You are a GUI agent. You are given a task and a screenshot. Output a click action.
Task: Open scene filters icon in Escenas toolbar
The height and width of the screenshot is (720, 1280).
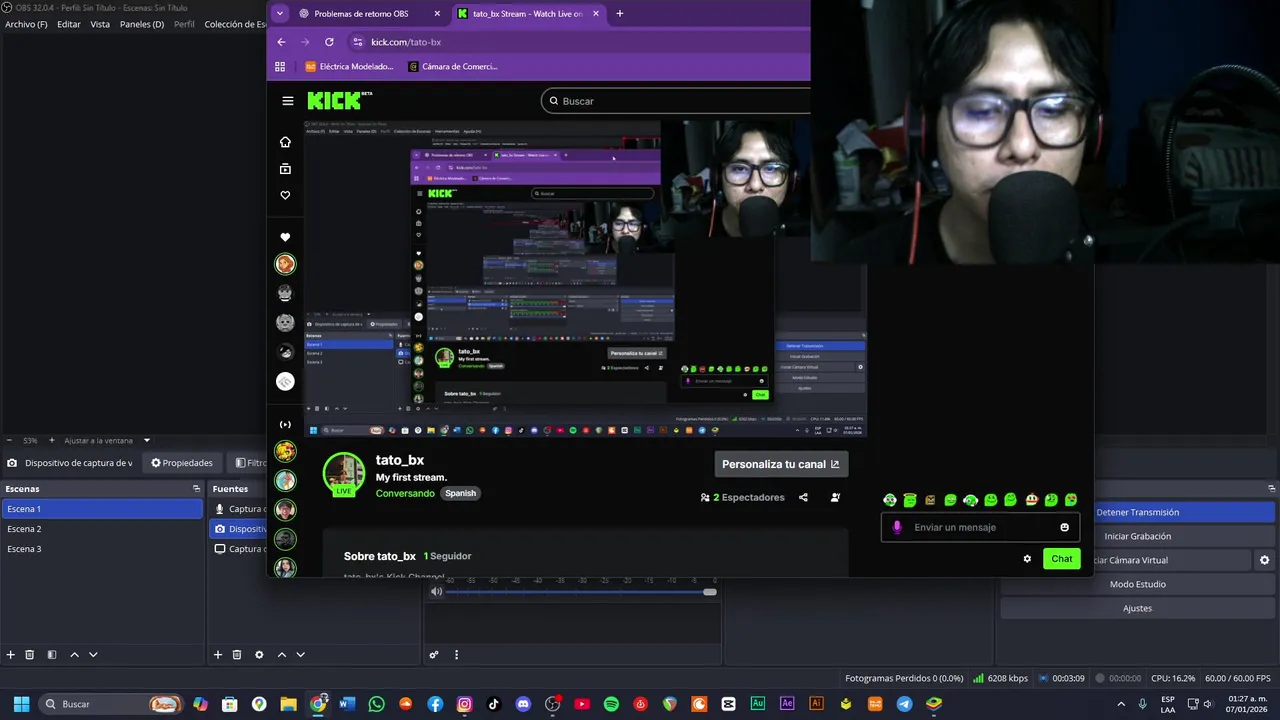pyautogui.click(x=52, y=655)
